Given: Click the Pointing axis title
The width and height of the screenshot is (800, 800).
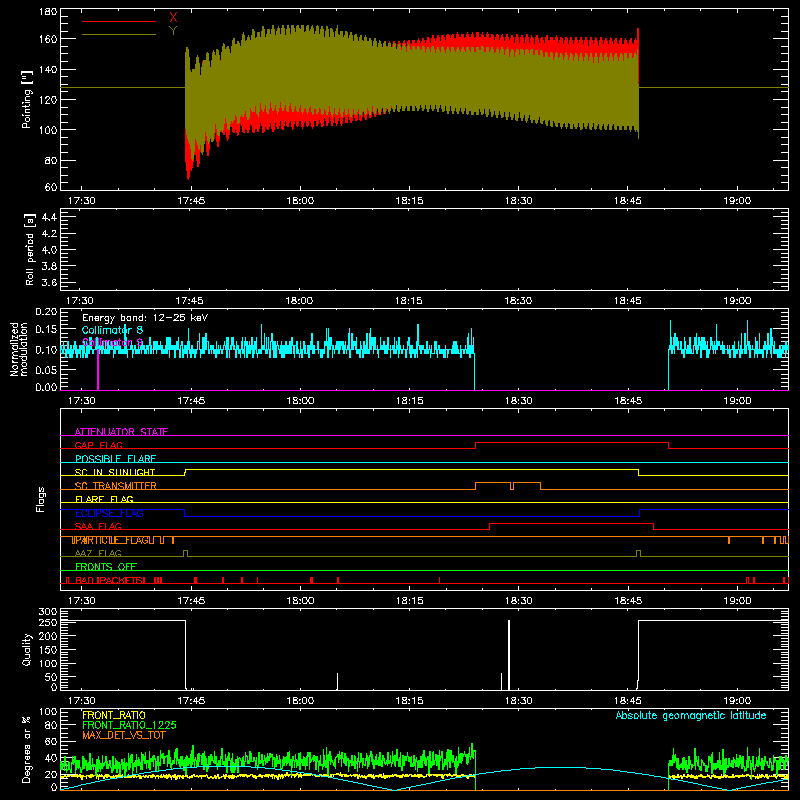Looking at the screenshot, I should coord(27,99).
